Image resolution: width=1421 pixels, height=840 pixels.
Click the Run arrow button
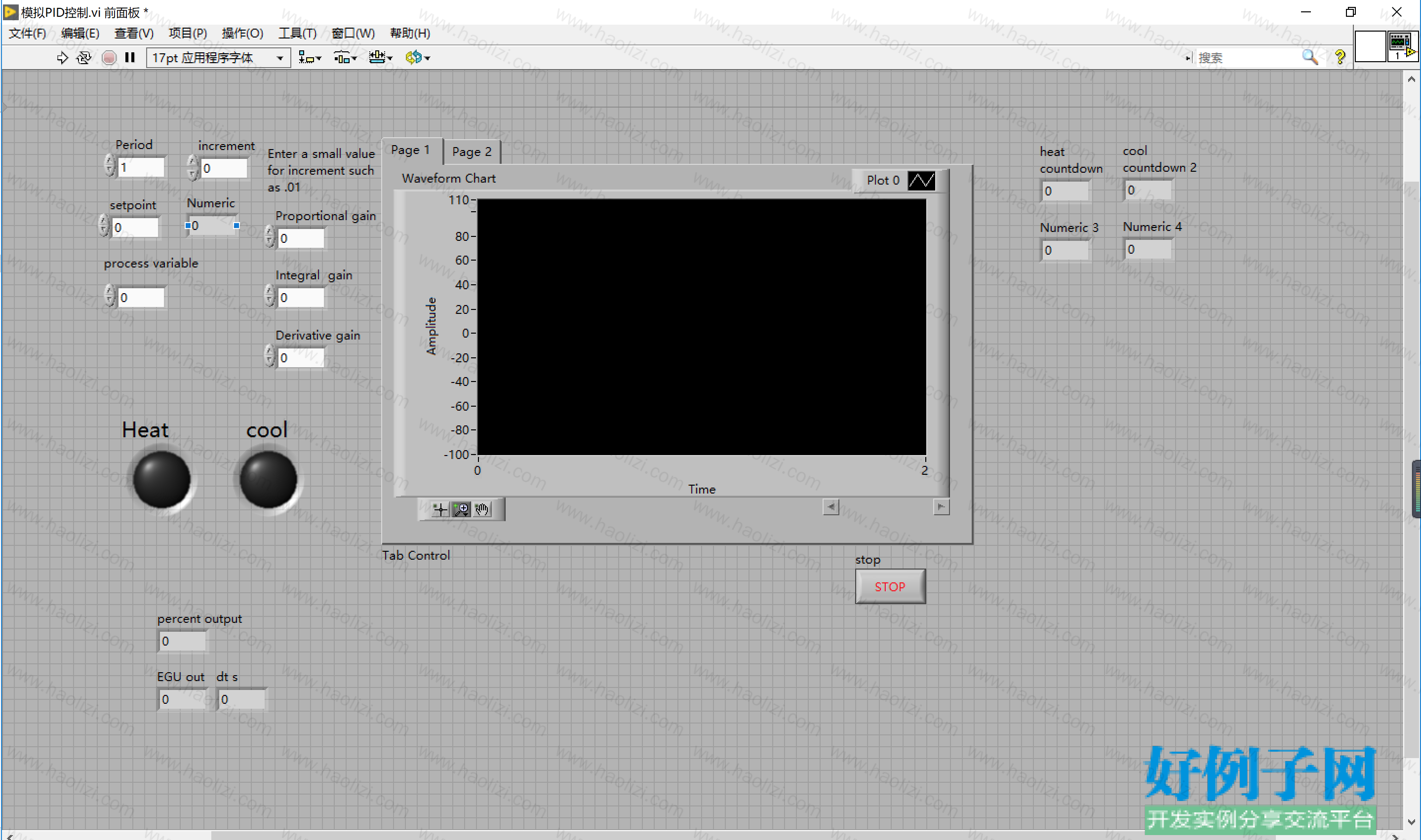point(62,58)
